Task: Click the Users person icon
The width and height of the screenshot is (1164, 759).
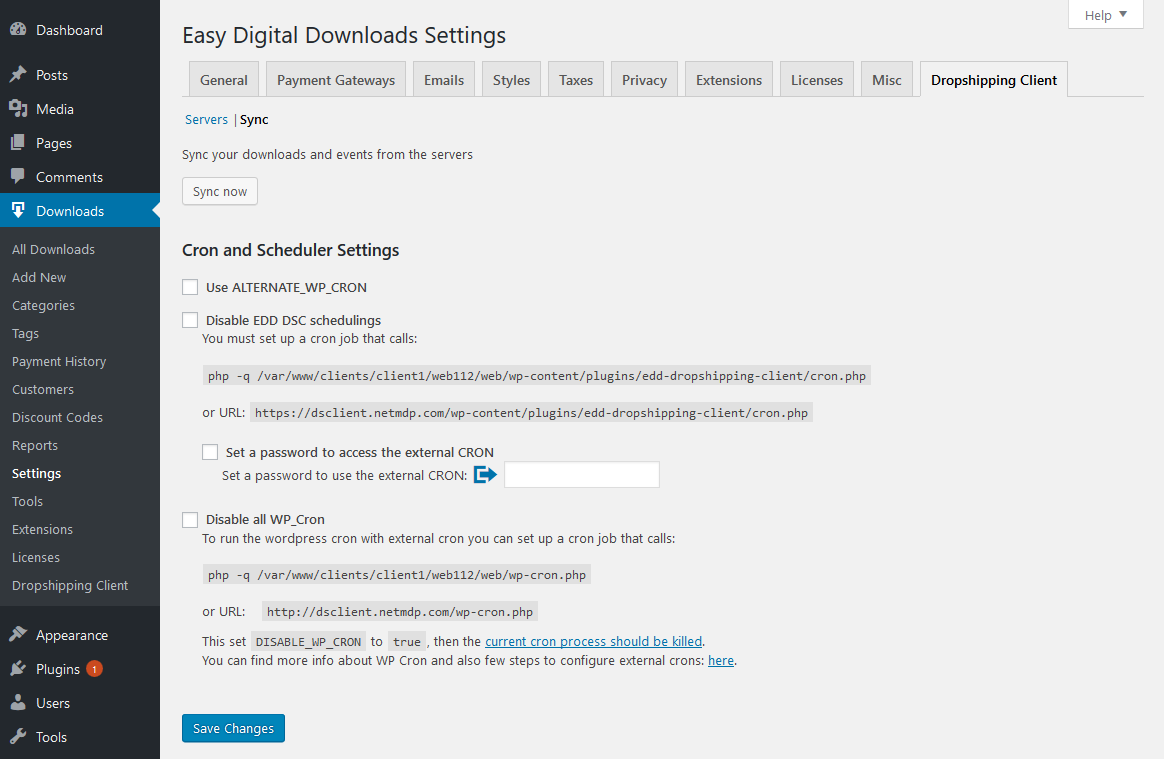Action: 18,703
